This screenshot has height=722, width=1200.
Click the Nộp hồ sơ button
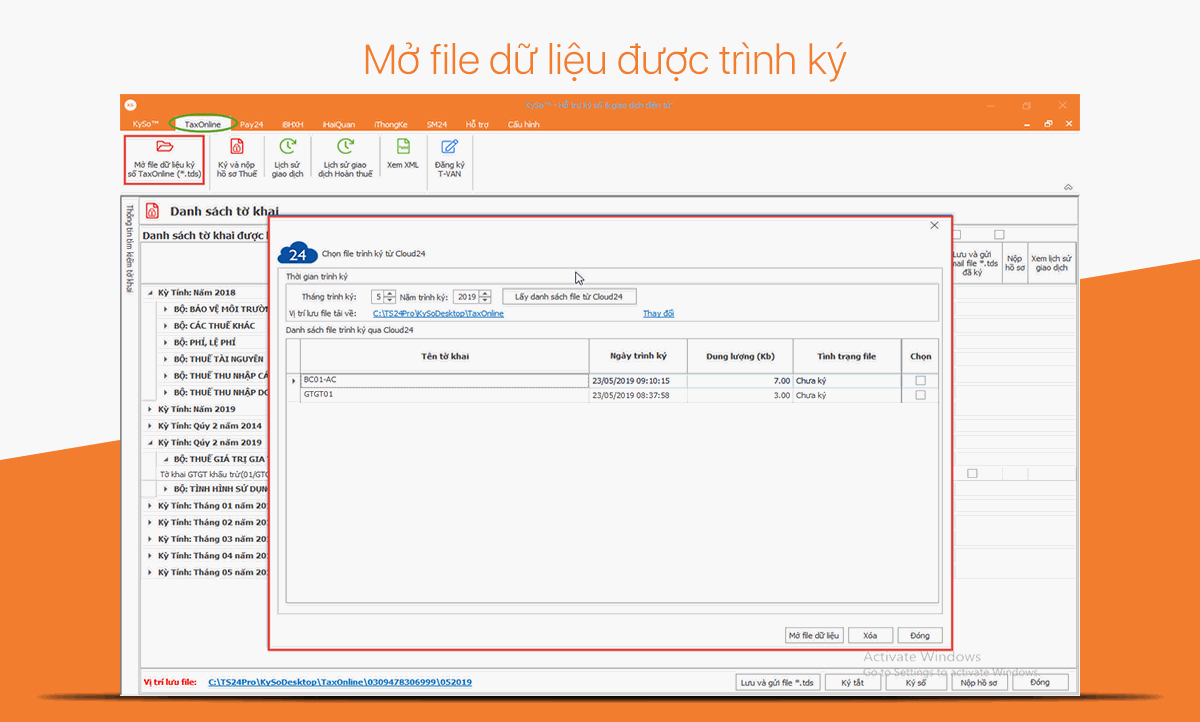[979, 682]
